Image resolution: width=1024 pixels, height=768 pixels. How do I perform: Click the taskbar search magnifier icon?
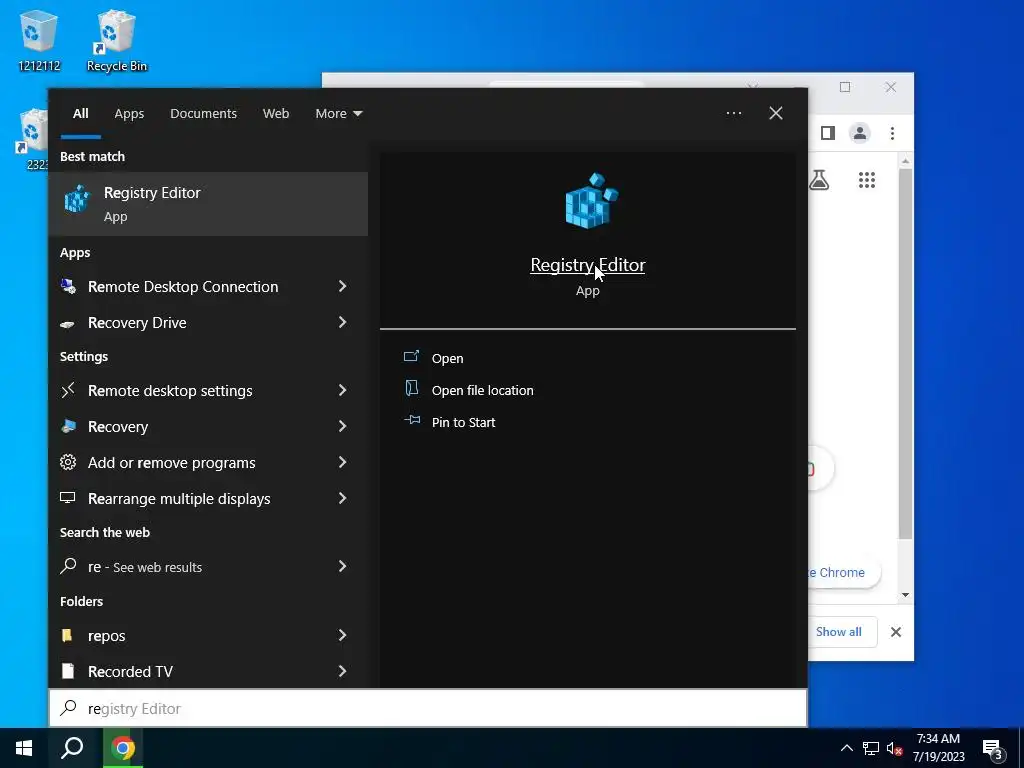point(72,748)
